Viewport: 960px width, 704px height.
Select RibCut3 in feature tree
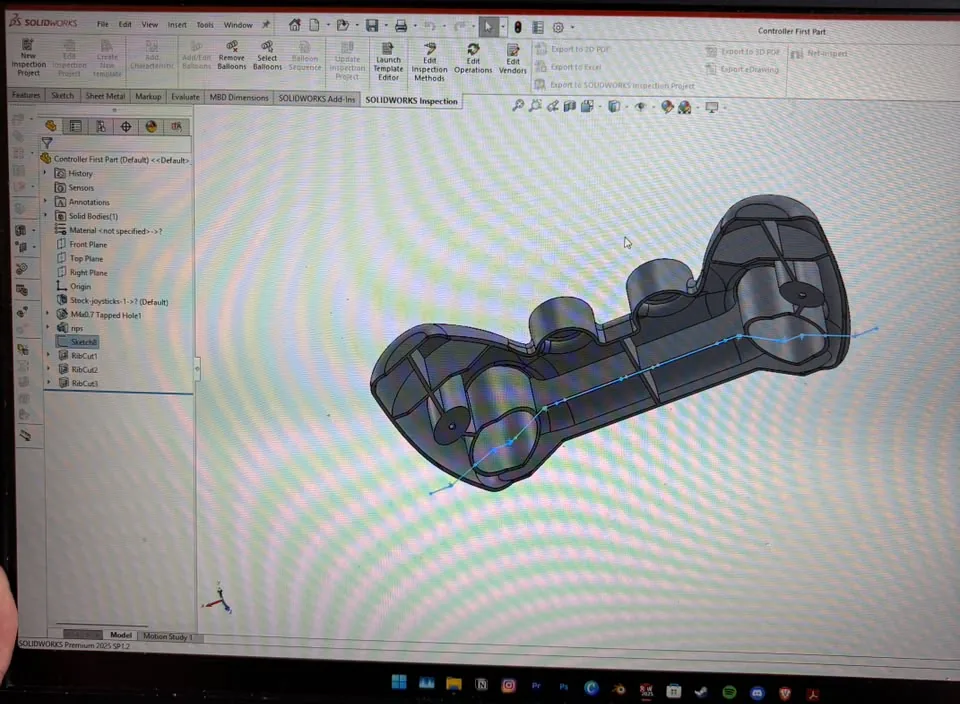click(x=78, y=383)
